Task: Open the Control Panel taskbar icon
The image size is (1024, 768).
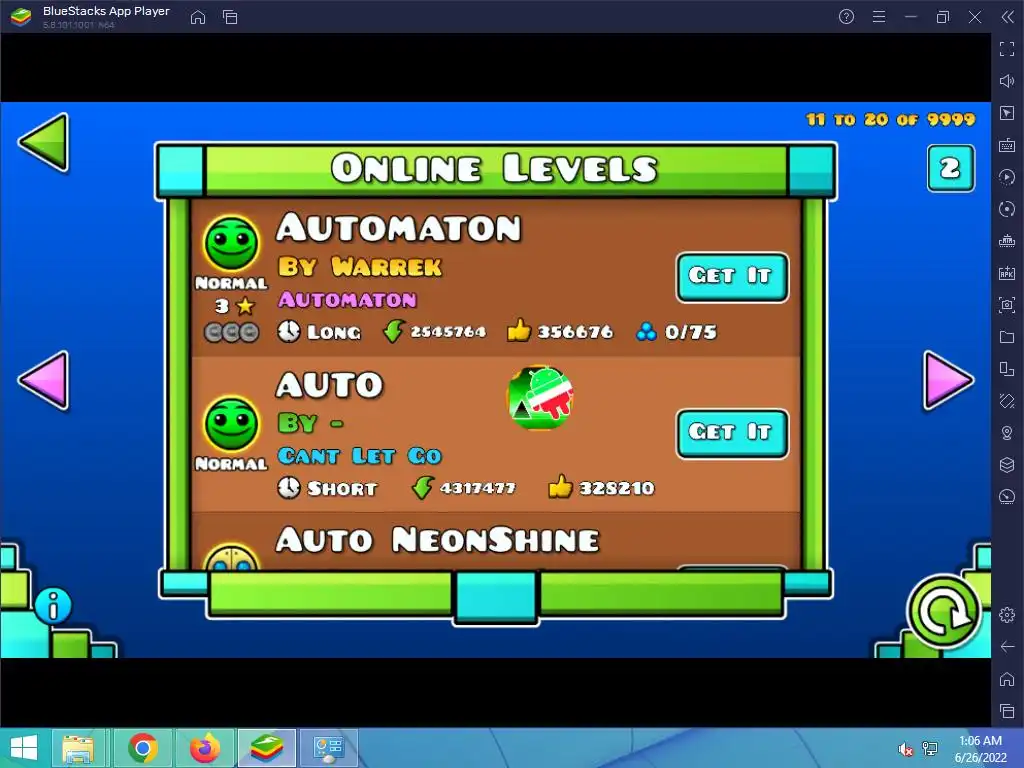Action: coord(328,748)
